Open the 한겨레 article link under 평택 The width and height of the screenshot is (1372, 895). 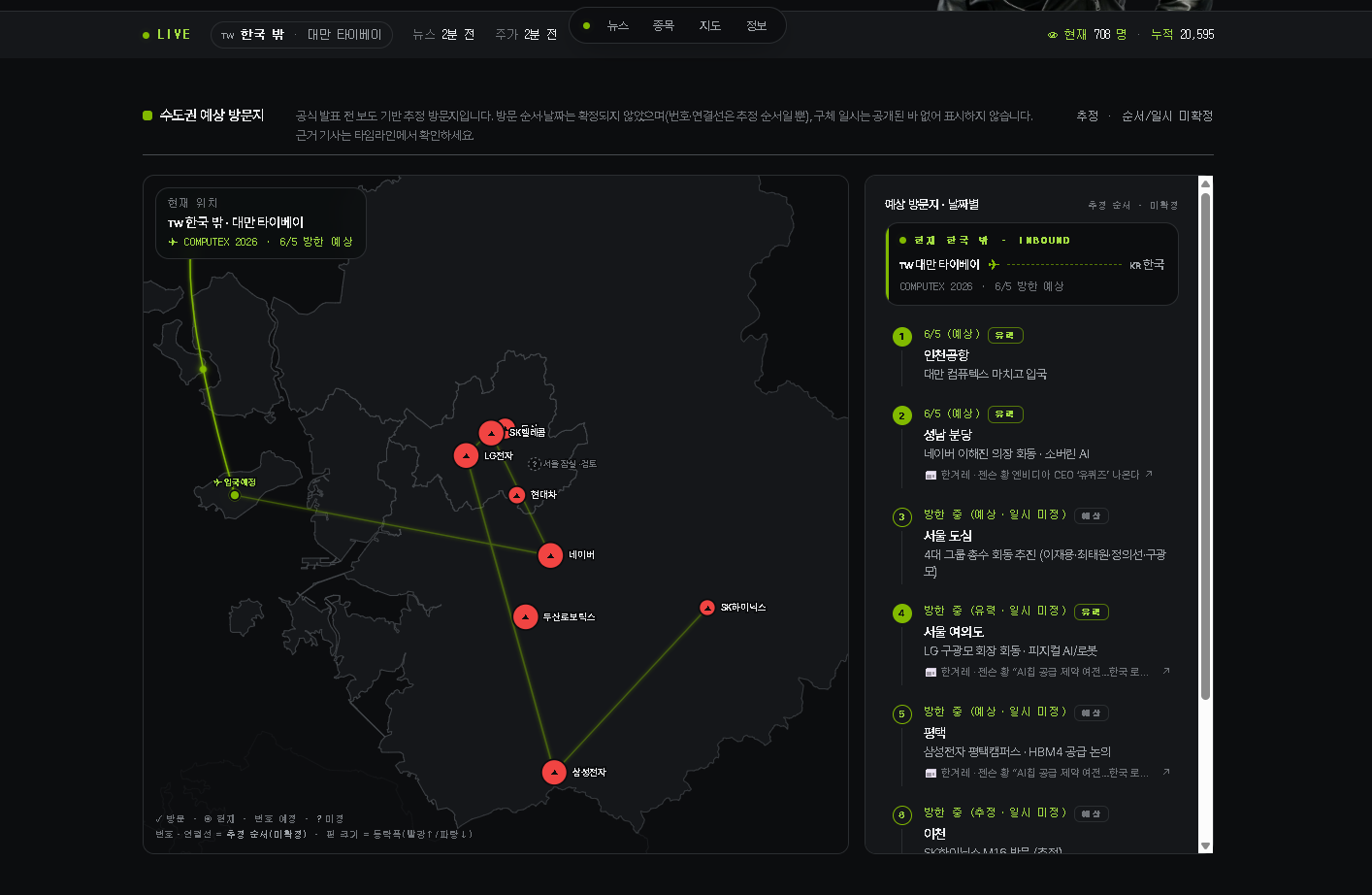tap(1045, 773)
